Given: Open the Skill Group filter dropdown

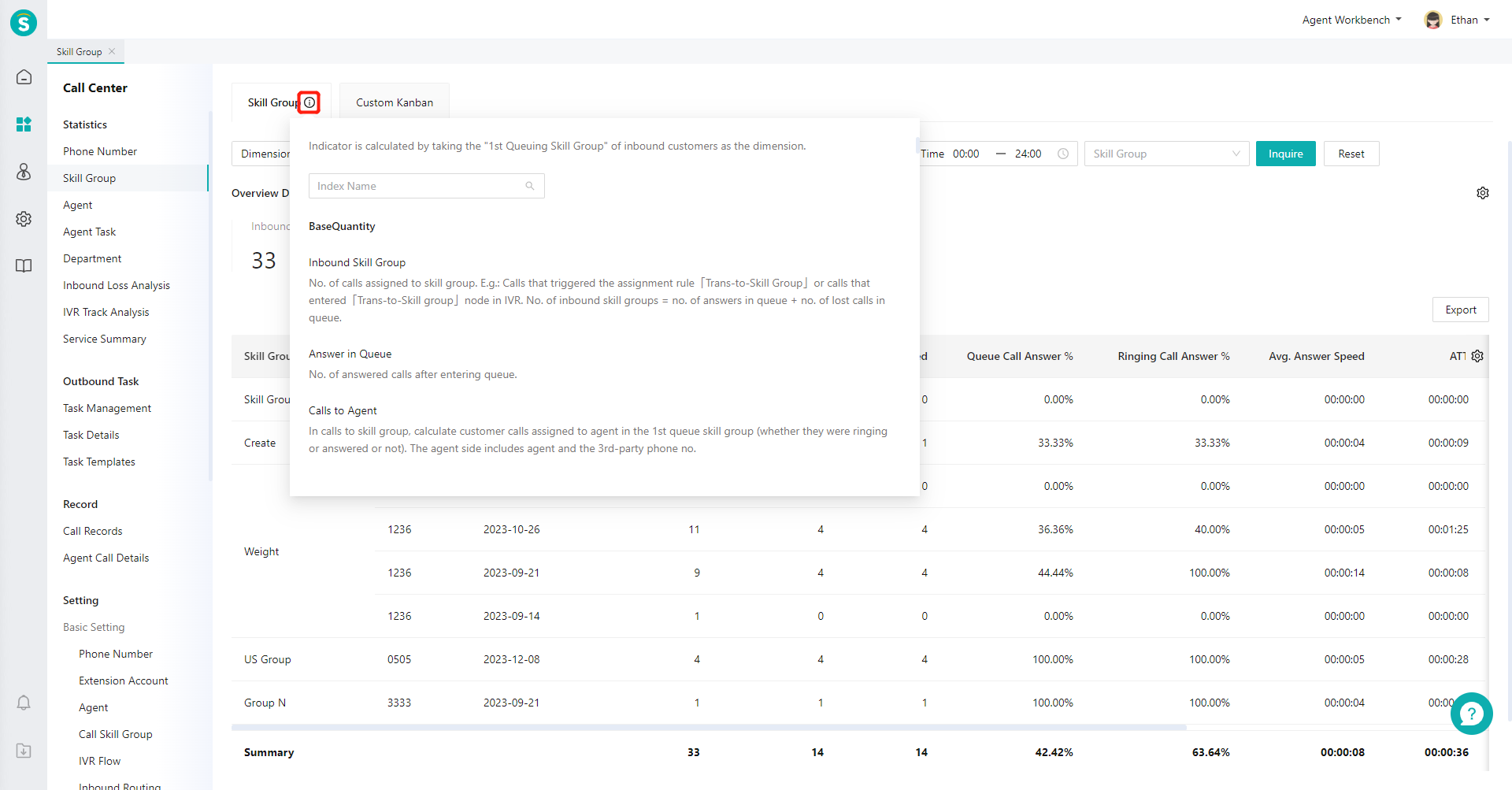Looking at the screenshot, I should (1166, 154).
